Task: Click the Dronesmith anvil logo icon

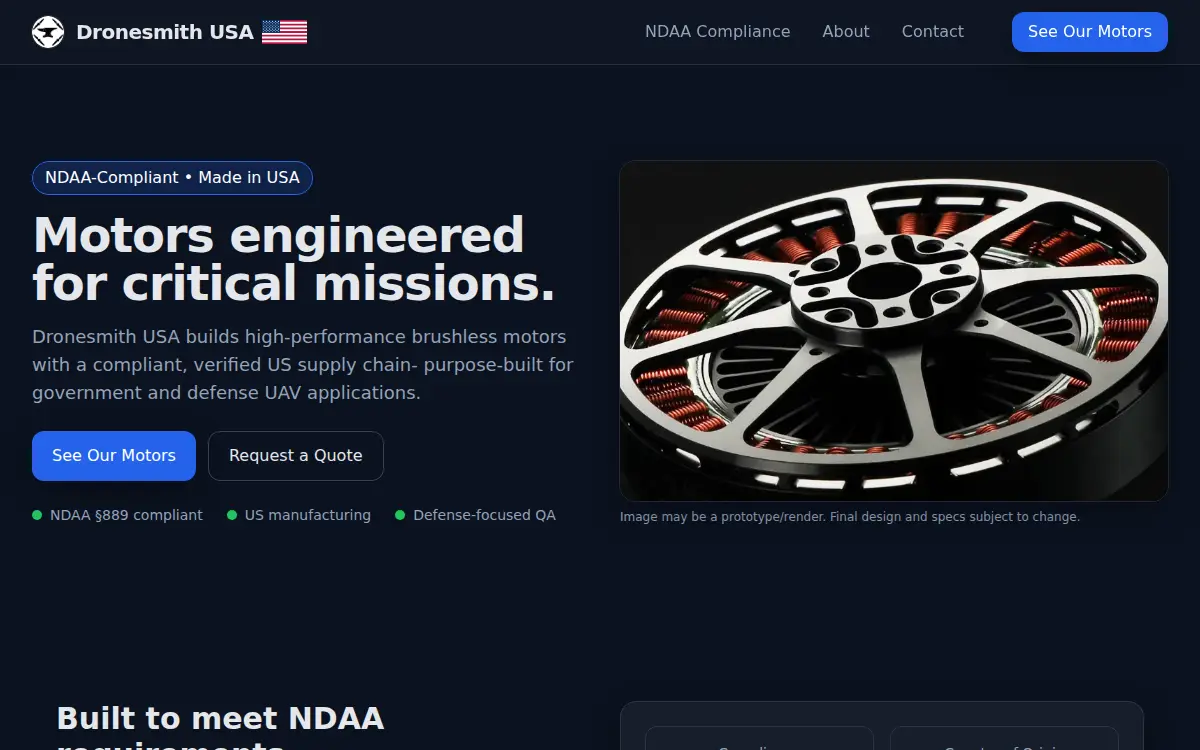Action: [x=48, y=32]
